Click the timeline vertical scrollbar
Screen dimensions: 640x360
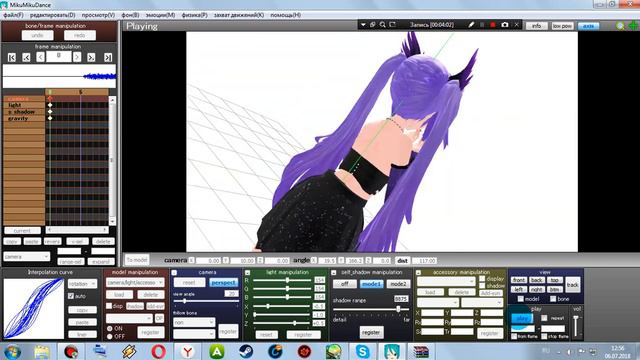click(112, 160)
